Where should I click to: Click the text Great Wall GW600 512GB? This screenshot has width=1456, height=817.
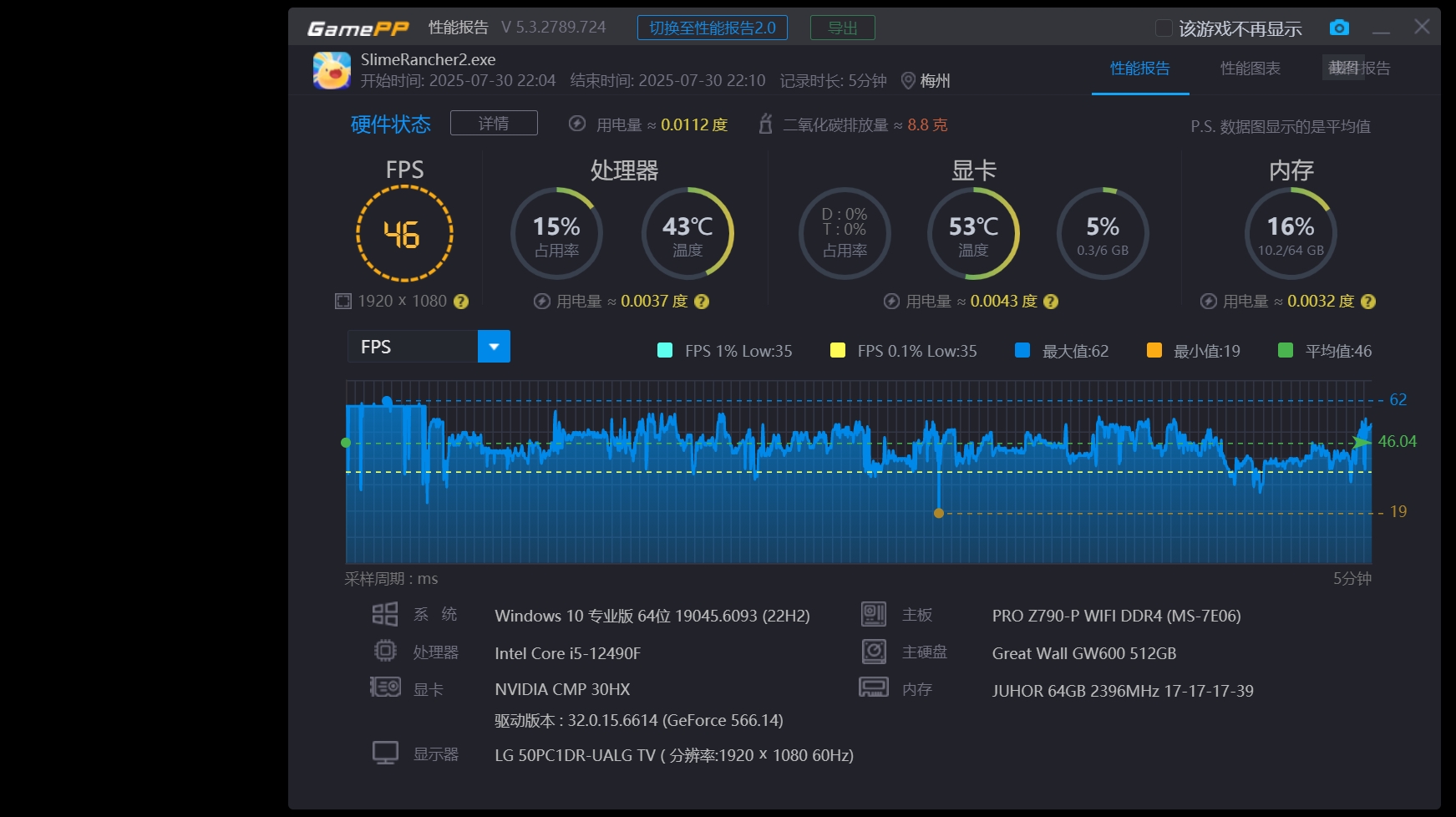click(1084, 653)
